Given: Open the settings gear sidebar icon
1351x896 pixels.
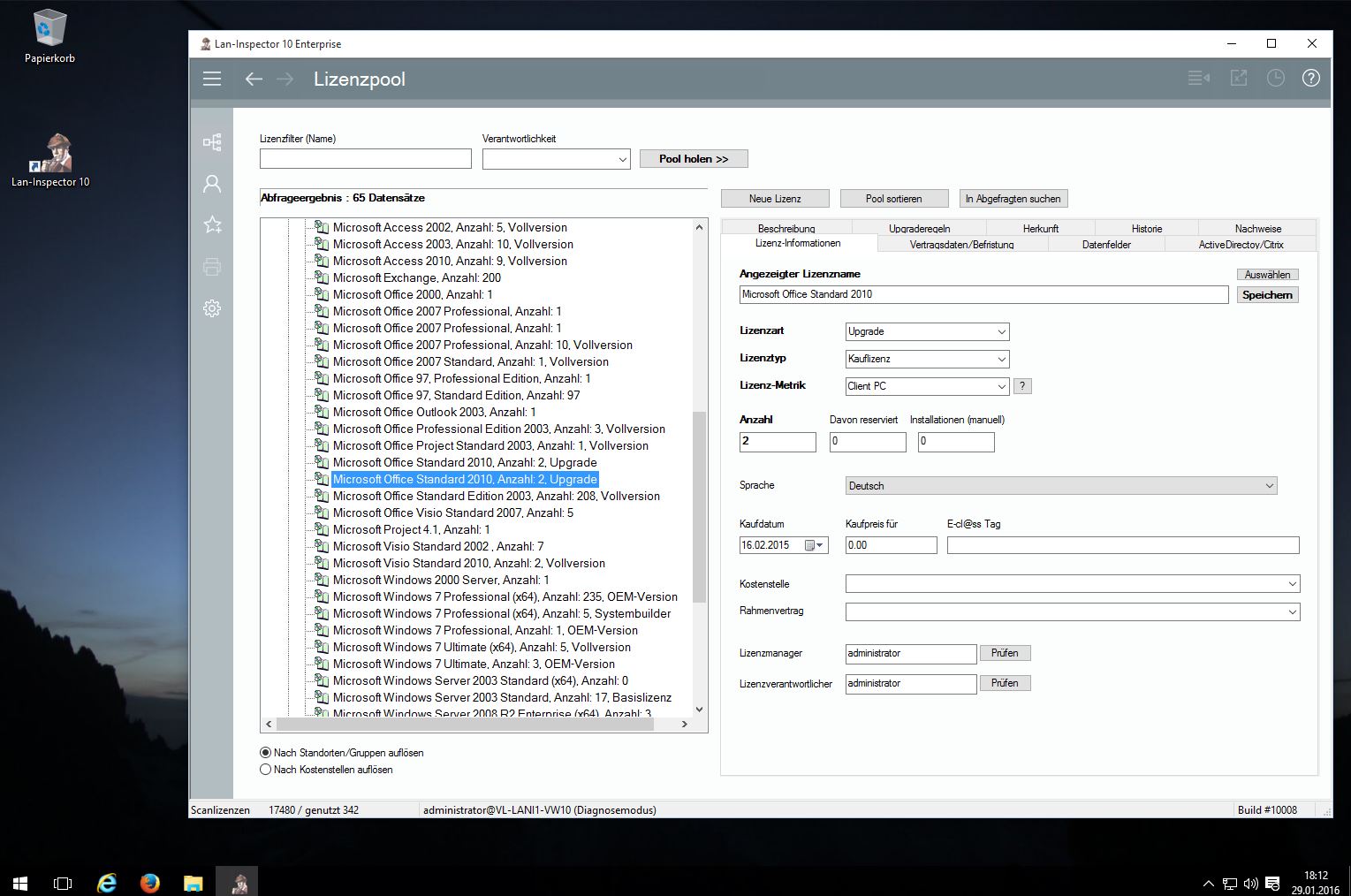Looking at the screenshot, I should [x=212, y=308].
